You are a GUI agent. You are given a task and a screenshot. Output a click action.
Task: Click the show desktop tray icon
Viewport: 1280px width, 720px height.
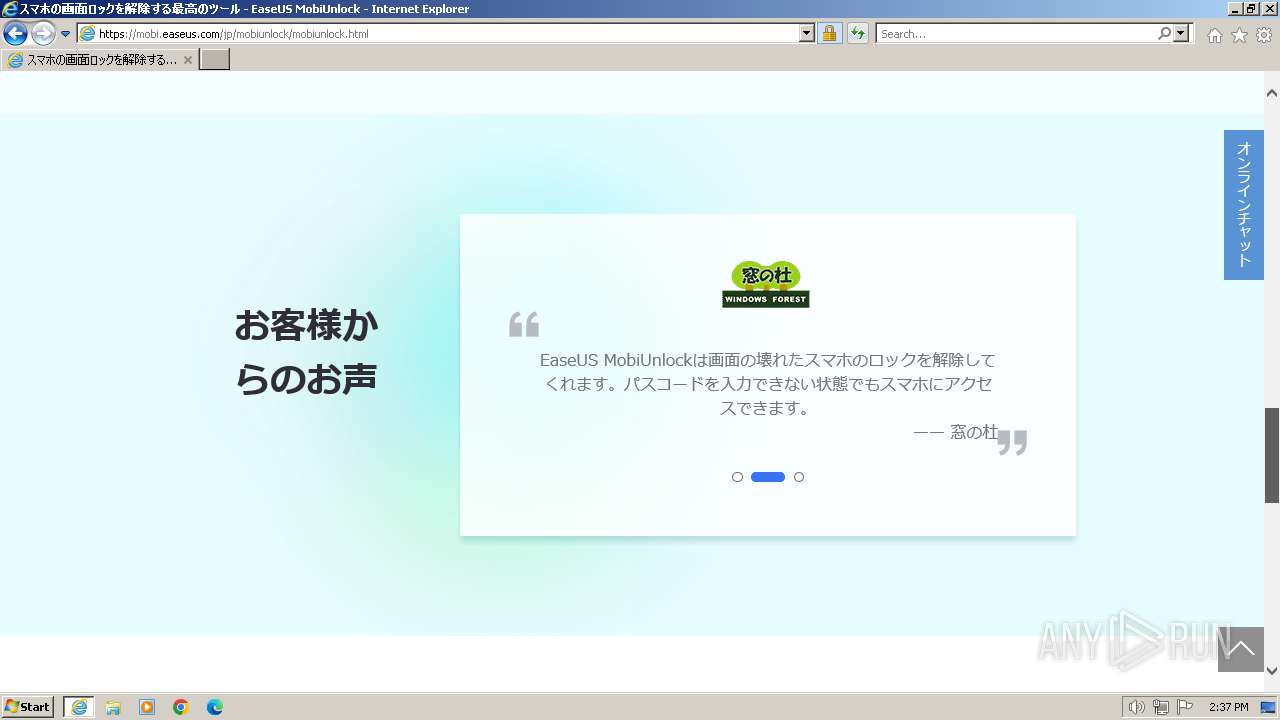click(x=1268, y=707)
